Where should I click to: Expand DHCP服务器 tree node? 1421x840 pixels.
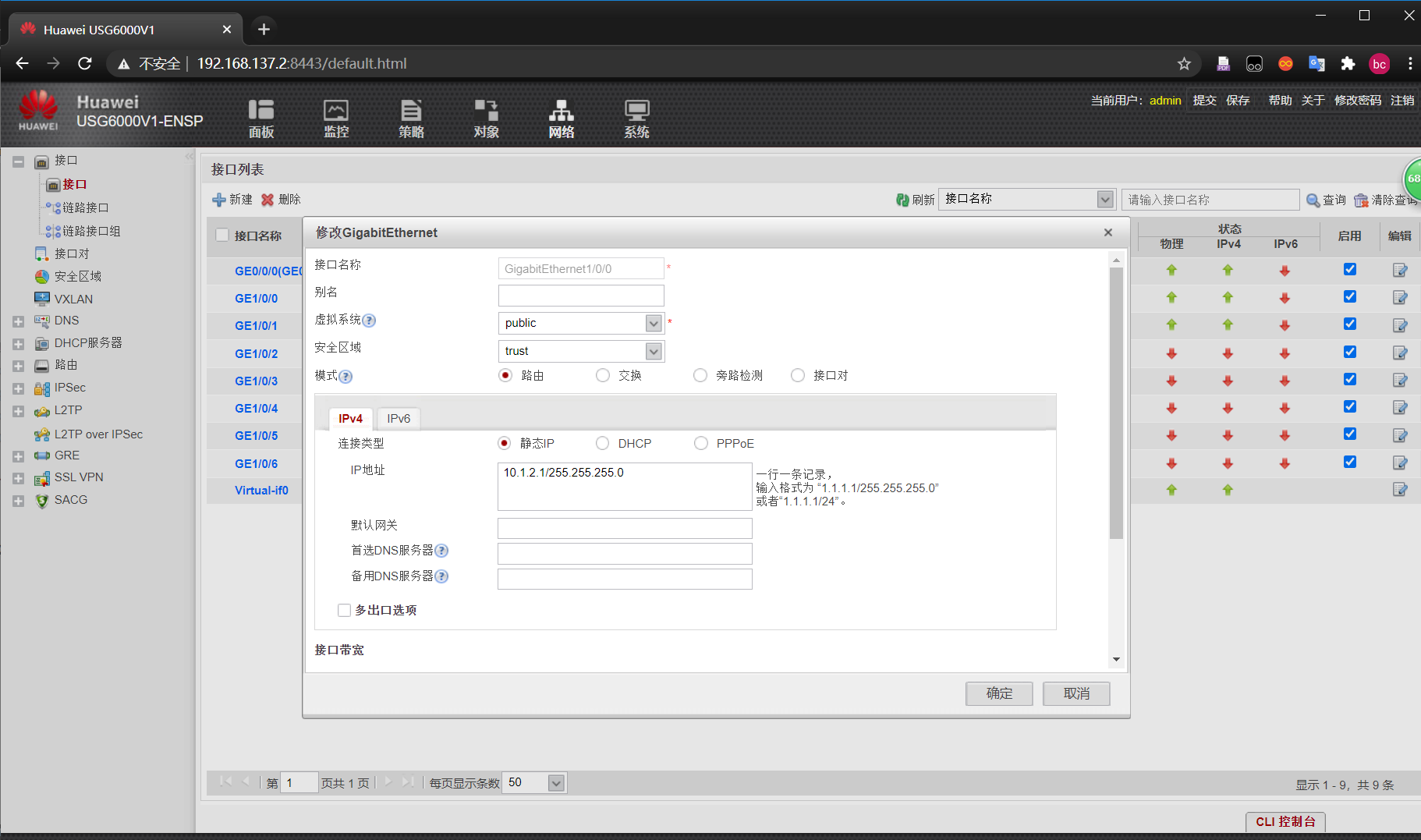pyautogui.click(x=18, y=344)
